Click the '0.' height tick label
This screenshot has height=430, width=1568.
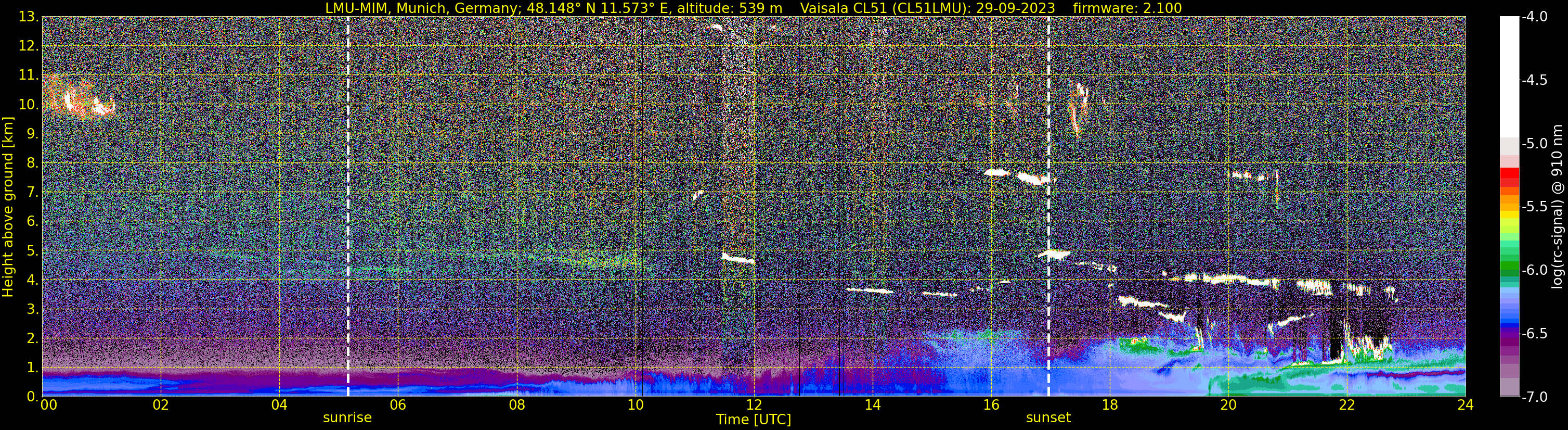point(32,397)
